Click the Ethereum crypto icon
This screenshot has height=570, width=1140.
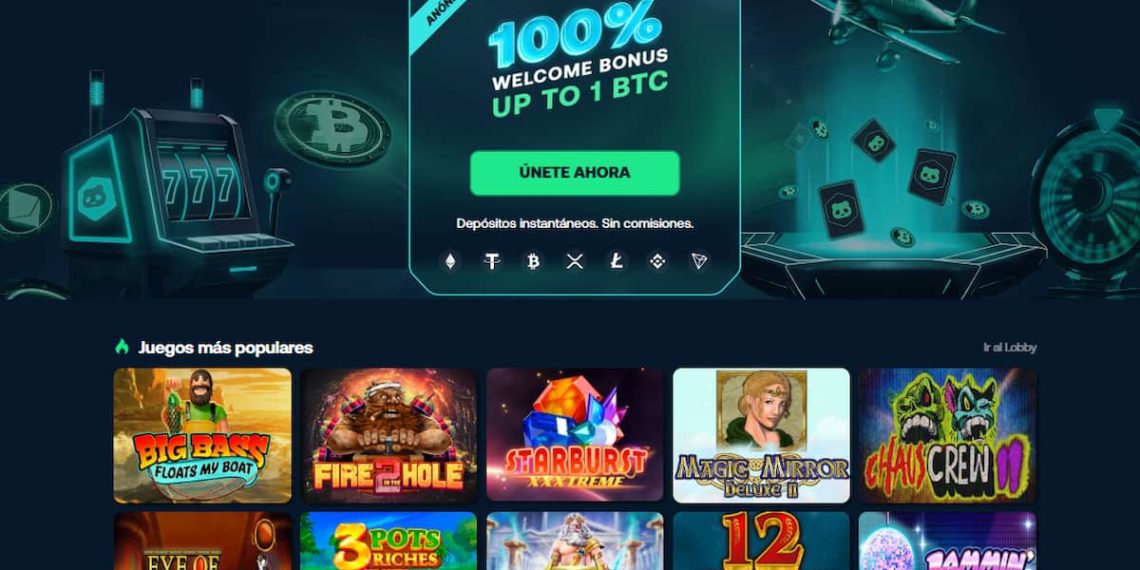[x=450, y=261]
